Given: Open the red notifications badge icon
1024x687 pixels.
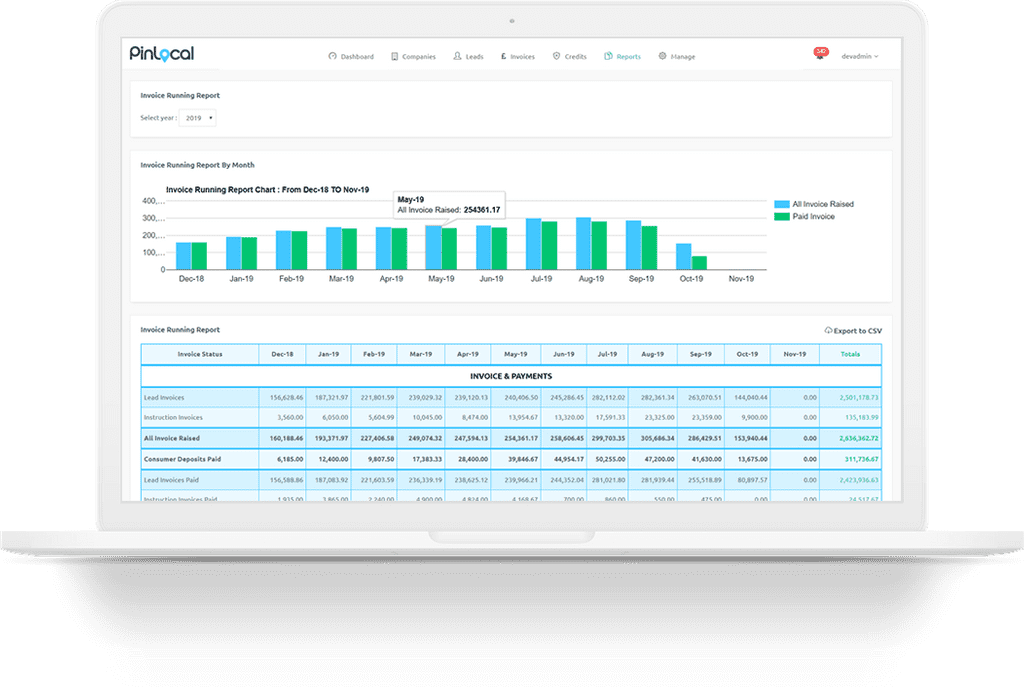Looking at the screenshot, I should tap(821, 53).
